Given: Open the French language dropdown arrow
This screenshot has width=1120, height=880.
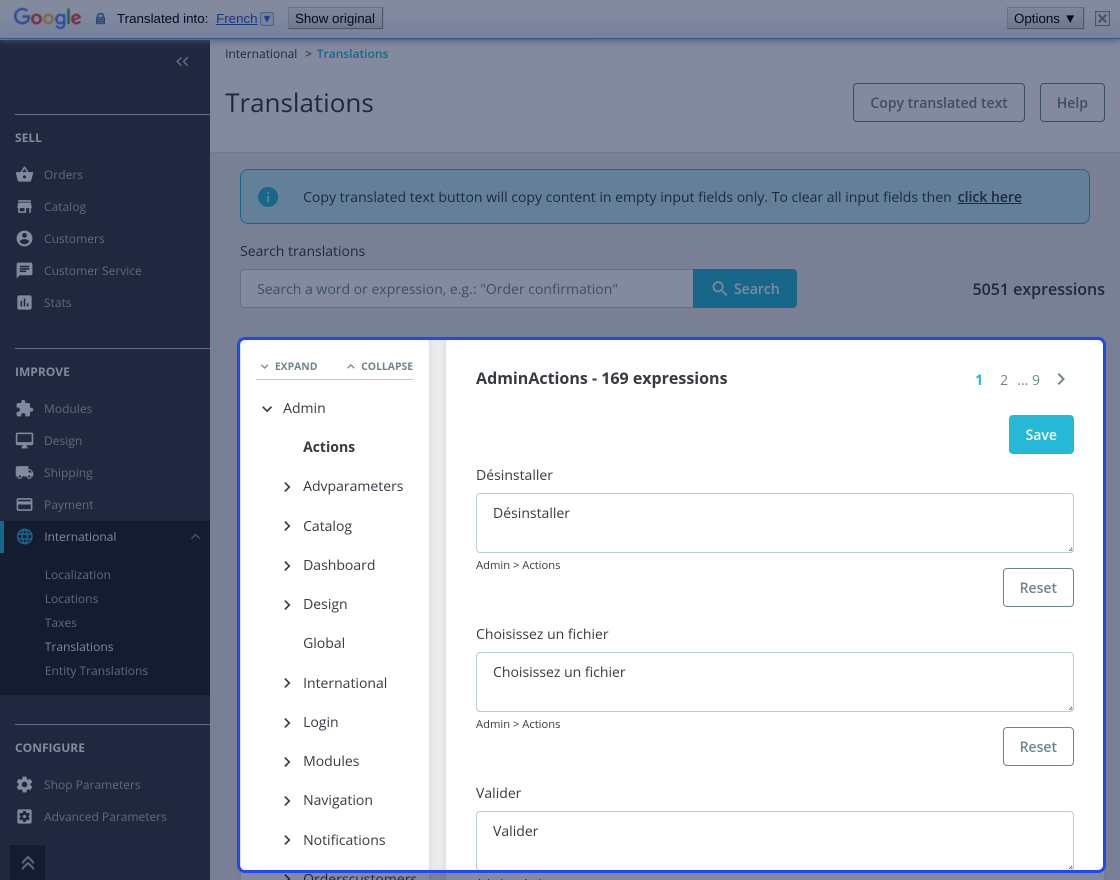Looking at the screenshot, I should click(x=267, y=19).
